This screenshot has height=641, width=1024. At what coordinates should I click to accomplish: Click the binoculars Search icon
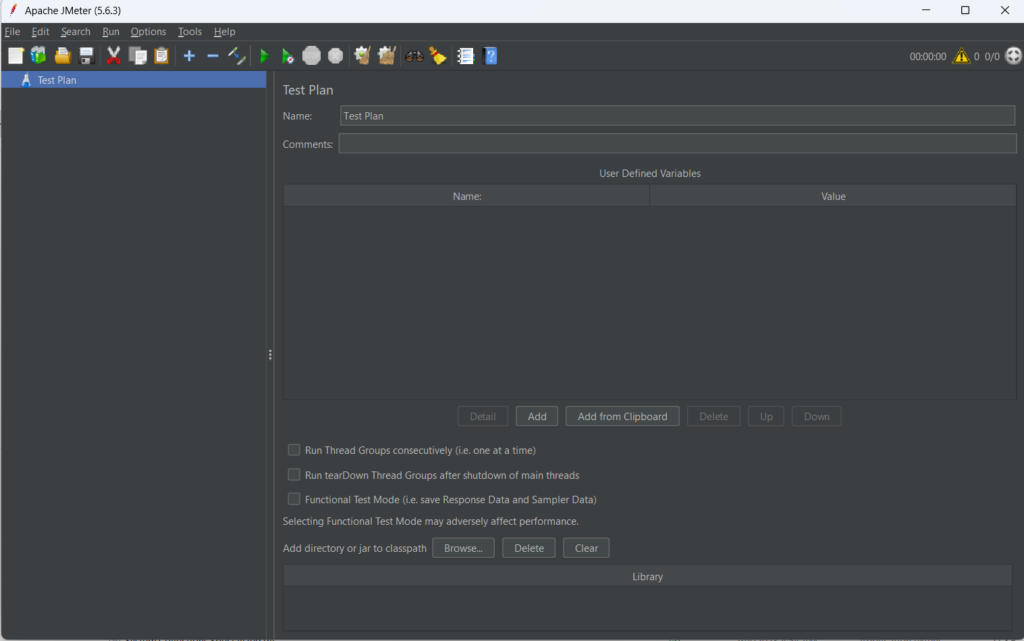[x=413, y=56]
